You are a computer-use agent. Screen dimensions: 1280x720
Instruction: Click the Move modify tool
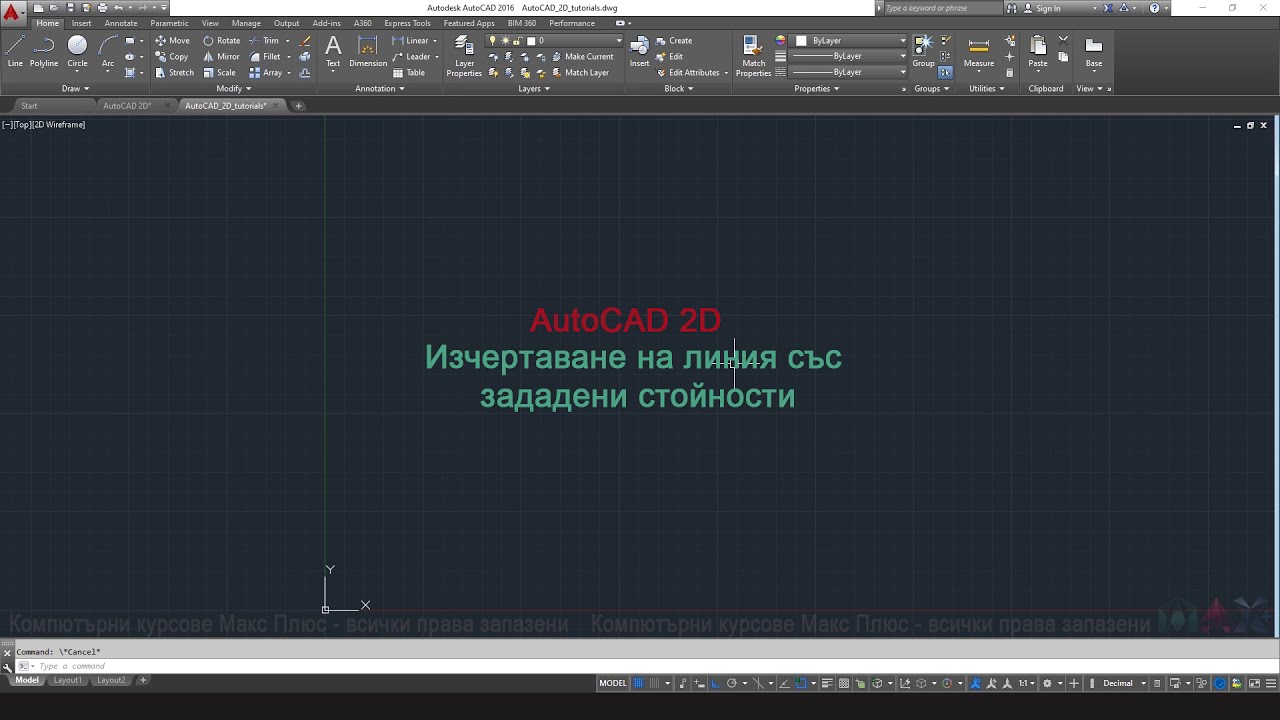point(172,41)
